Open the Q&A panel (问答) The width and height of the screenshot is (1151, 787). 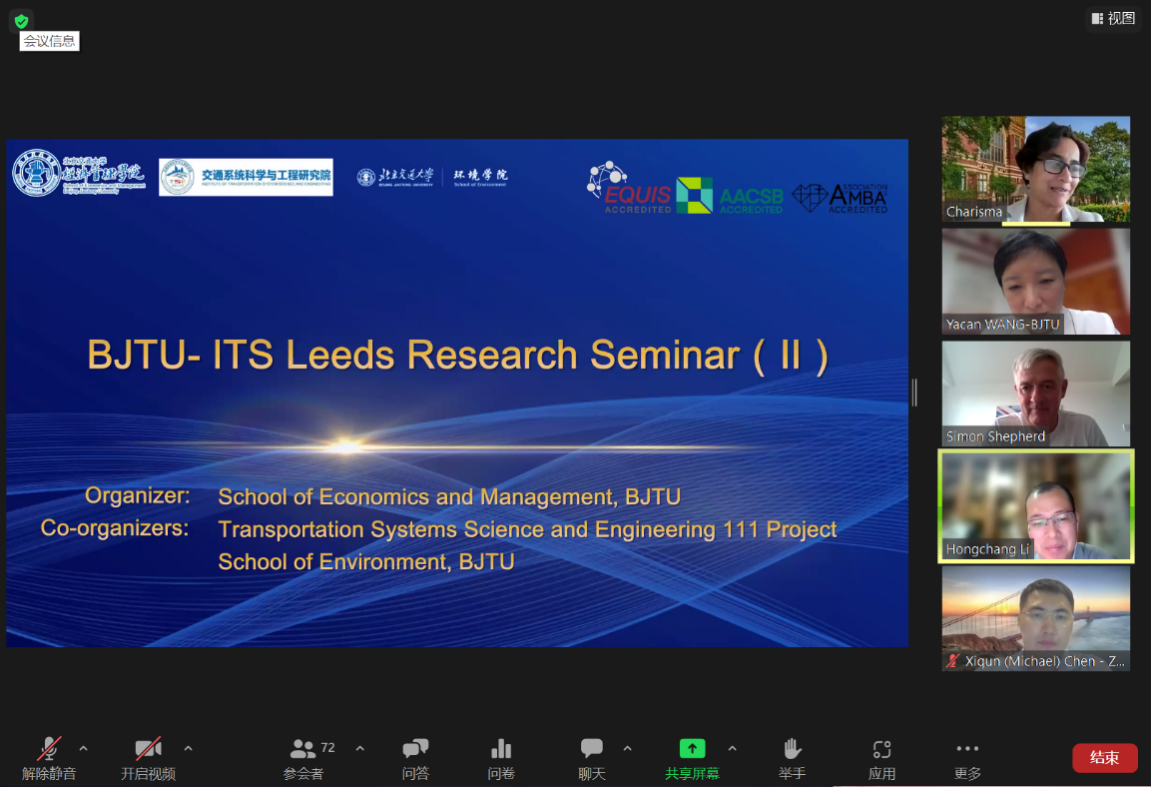415,758
